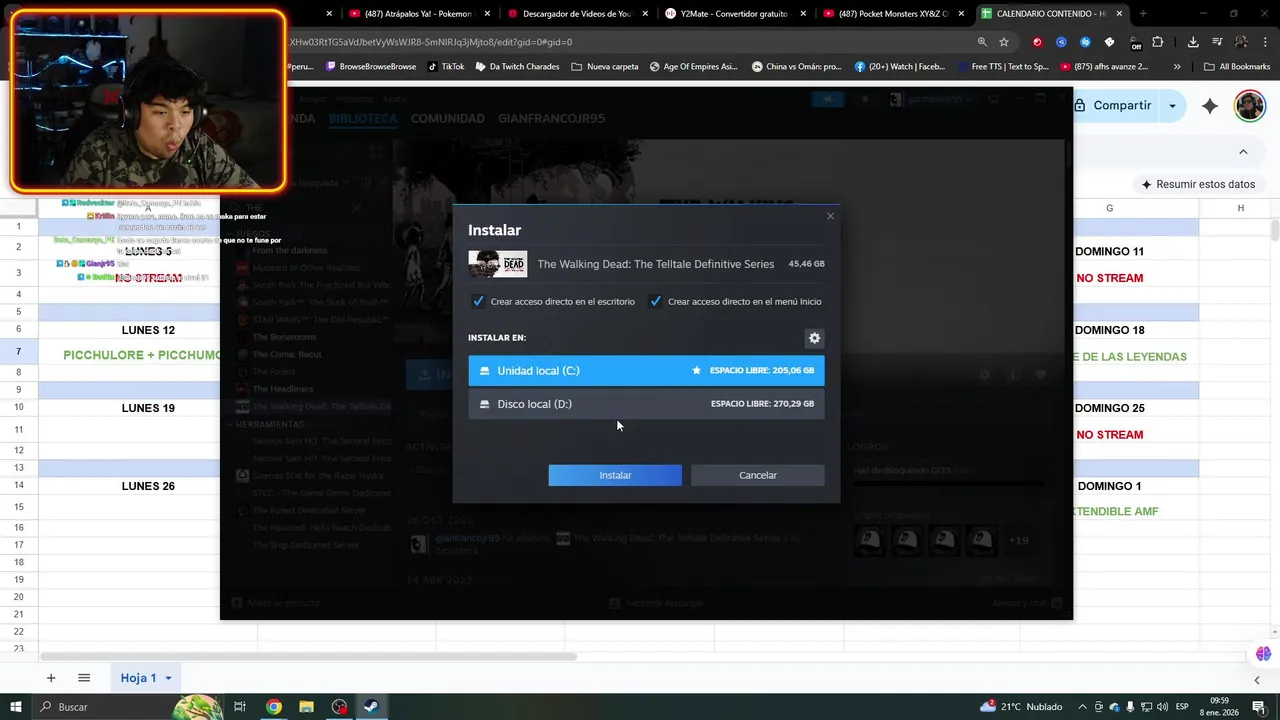The width and height of the screenshot is (1280, 720).
Task: Select column G header in the sheet
Action: tap(1109, 208)
